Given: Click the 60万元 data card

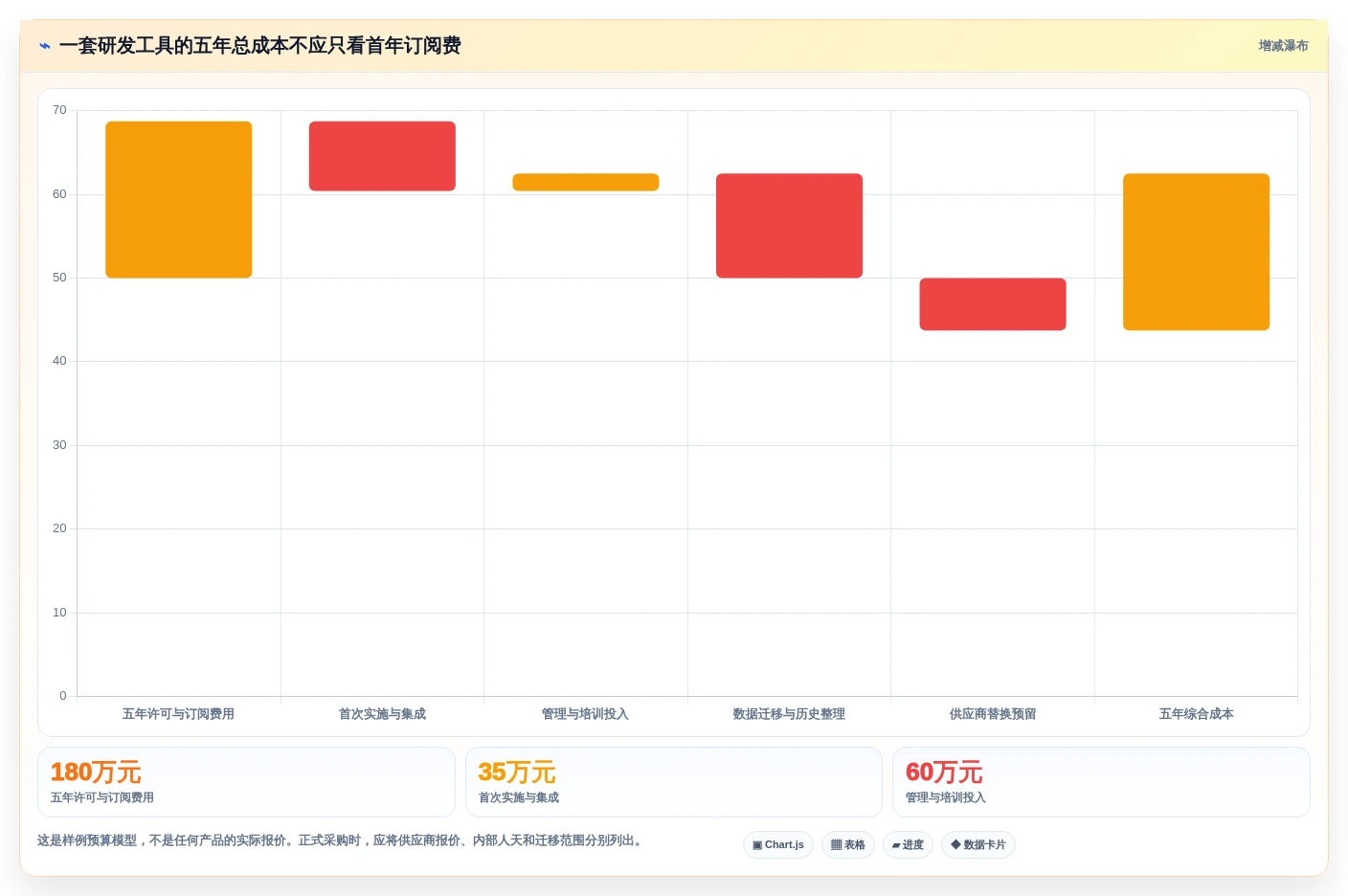Looking at the screenshot, I should 1101,782.
